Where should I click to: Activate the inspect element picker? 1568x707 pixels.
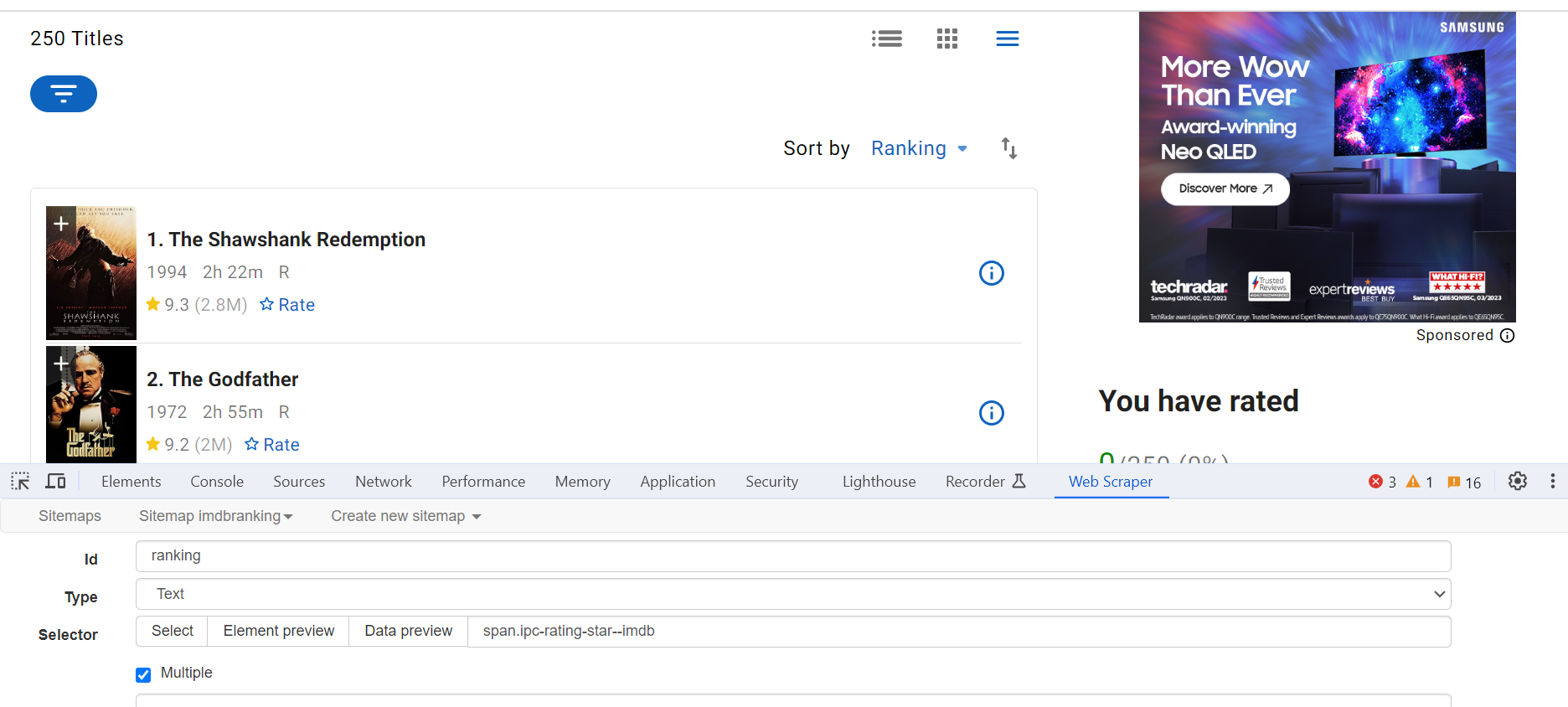click(20, 482)
